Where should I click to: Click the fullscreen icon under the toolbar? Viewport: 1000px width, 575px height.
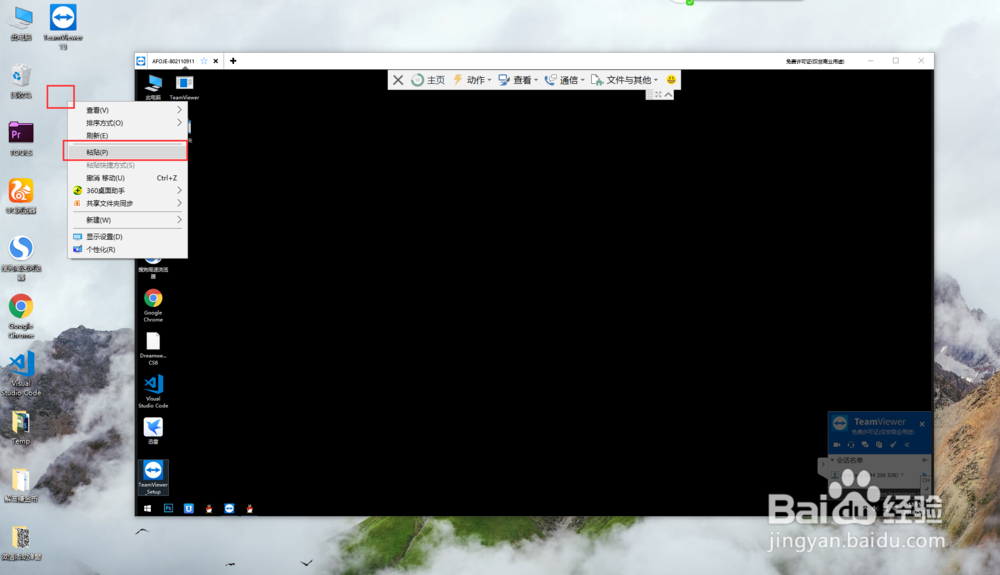click(x=658, y=94)
